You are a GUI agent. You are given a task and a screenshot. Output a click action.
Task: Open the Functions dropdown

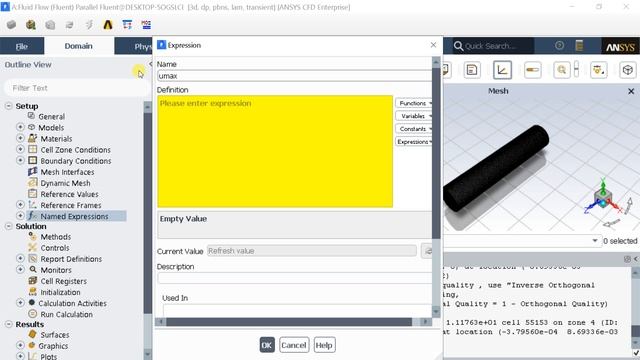click(x=413, y=103)
